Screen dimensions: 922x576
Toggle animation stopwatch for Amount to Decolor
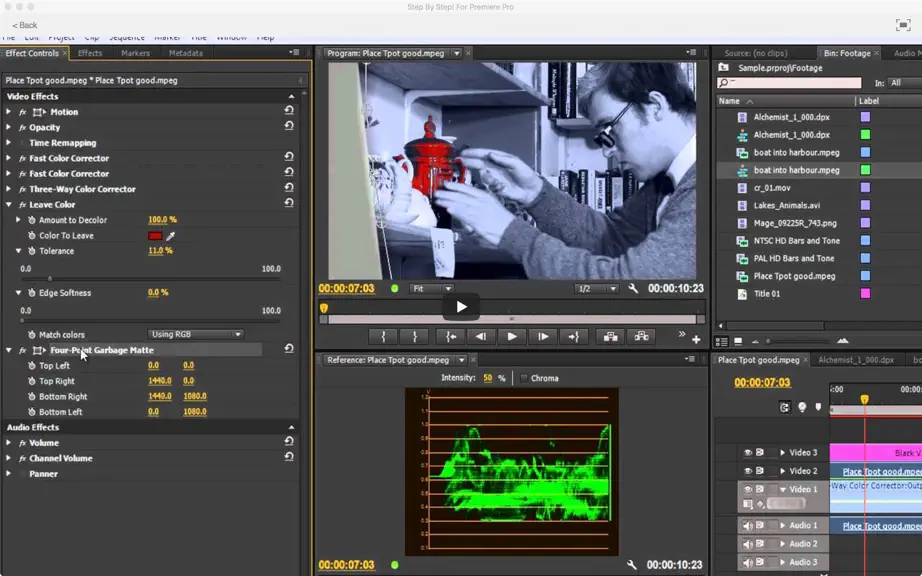point(32,220)
